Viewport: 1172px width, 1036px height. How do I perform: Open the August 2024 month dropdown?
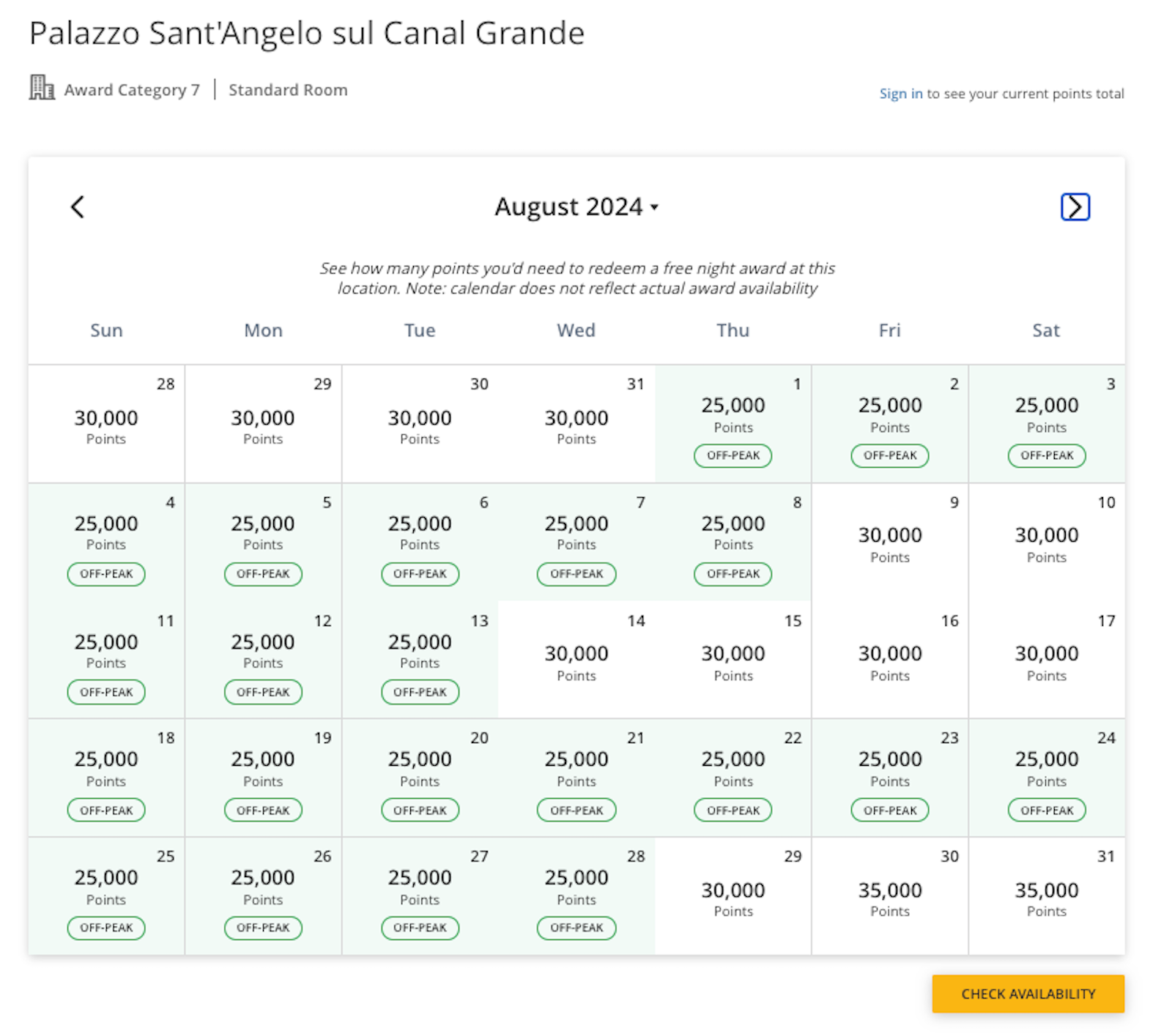[x=576, y=206]
